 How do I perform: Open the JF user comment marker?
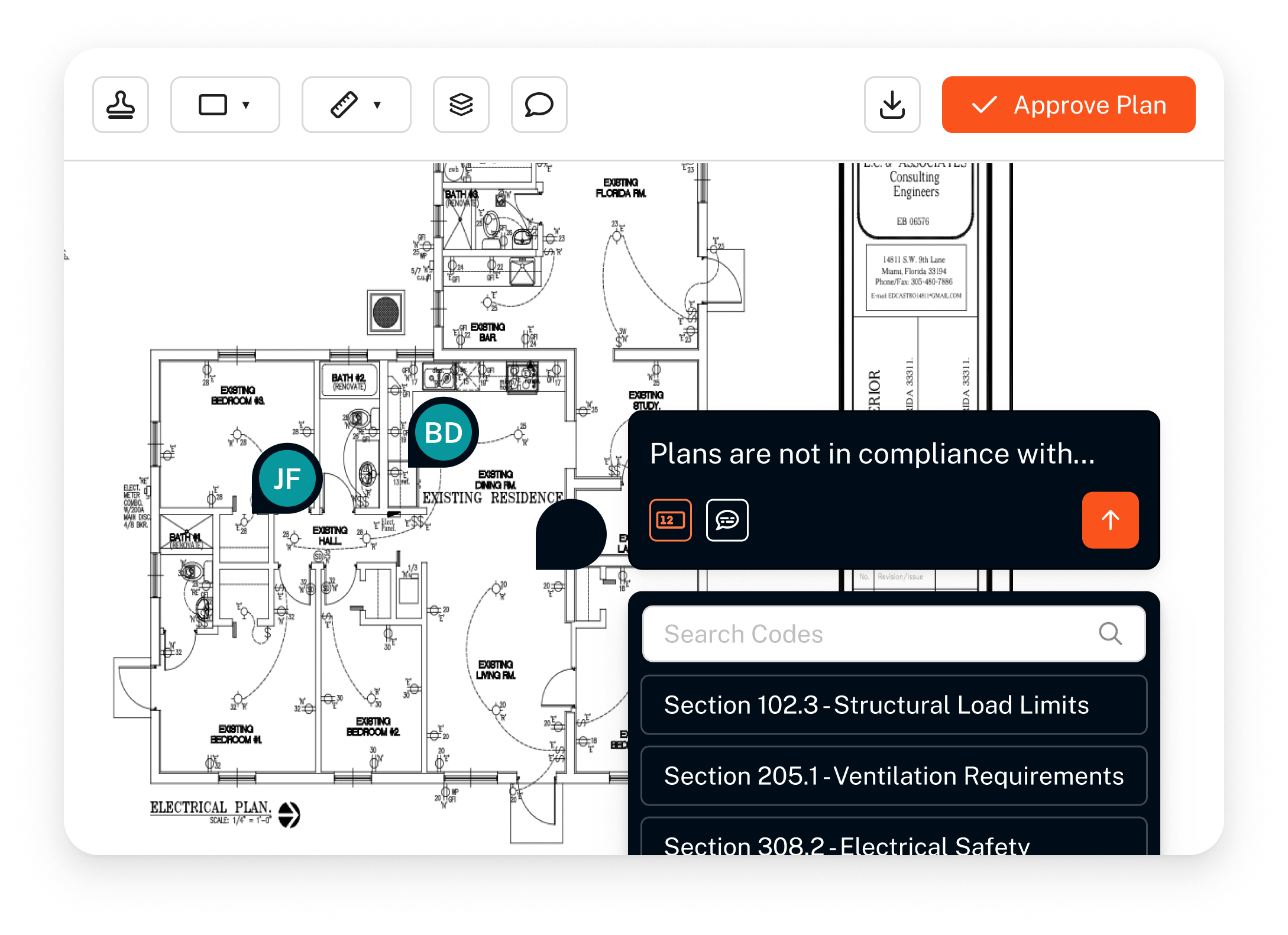(x=287, y=478)
